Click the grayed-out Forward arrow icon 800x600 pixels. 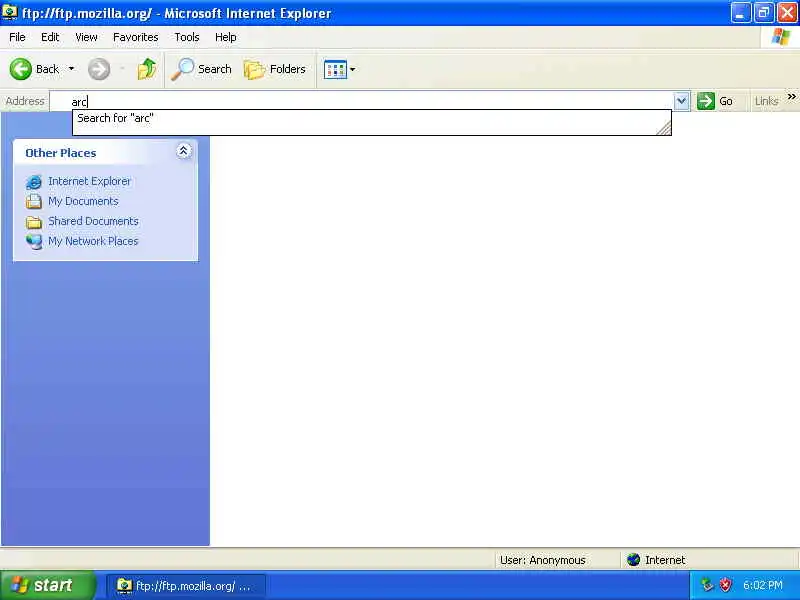point(99,69)
